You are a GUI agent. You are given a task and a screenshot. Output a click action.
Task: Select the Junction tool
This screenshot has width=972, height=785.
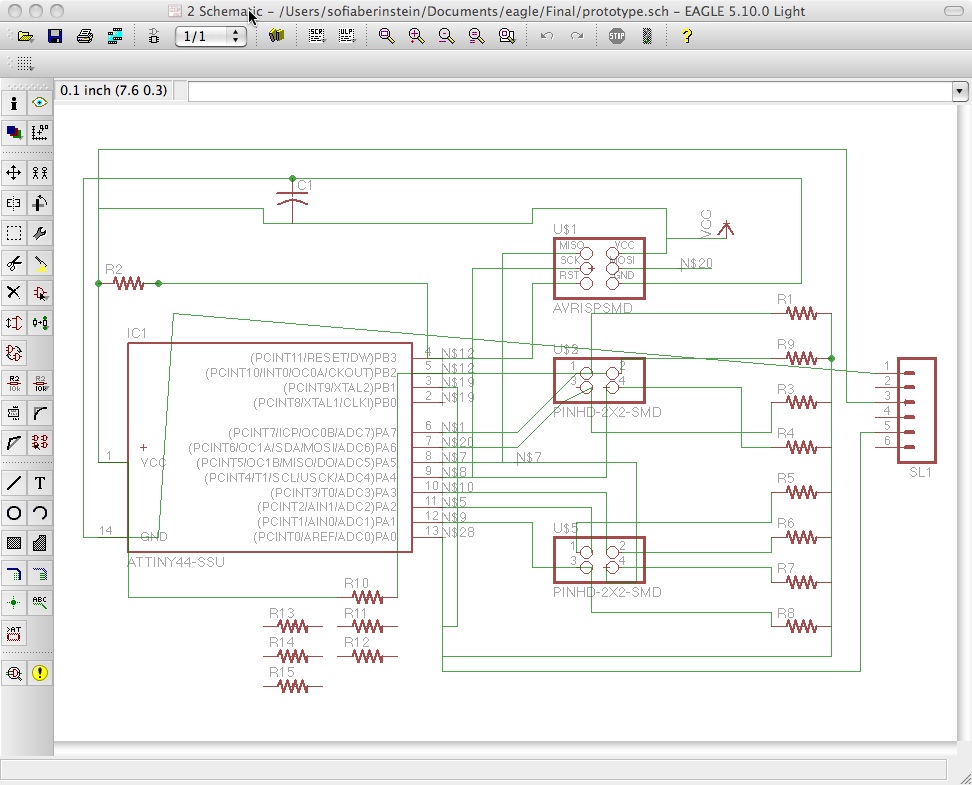(14, 603)
